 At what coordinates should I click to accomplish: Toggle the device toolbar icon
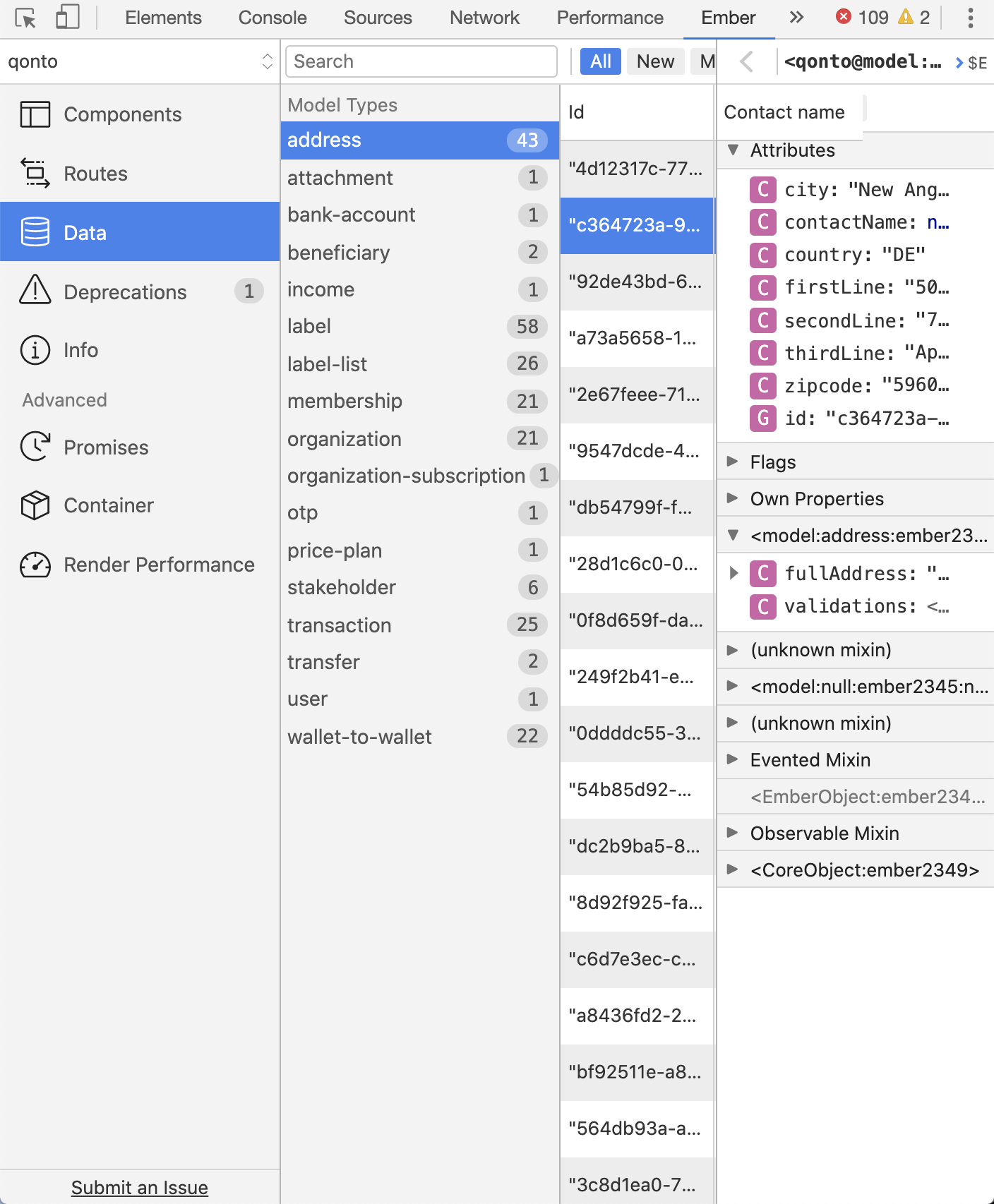click(67, 18)
